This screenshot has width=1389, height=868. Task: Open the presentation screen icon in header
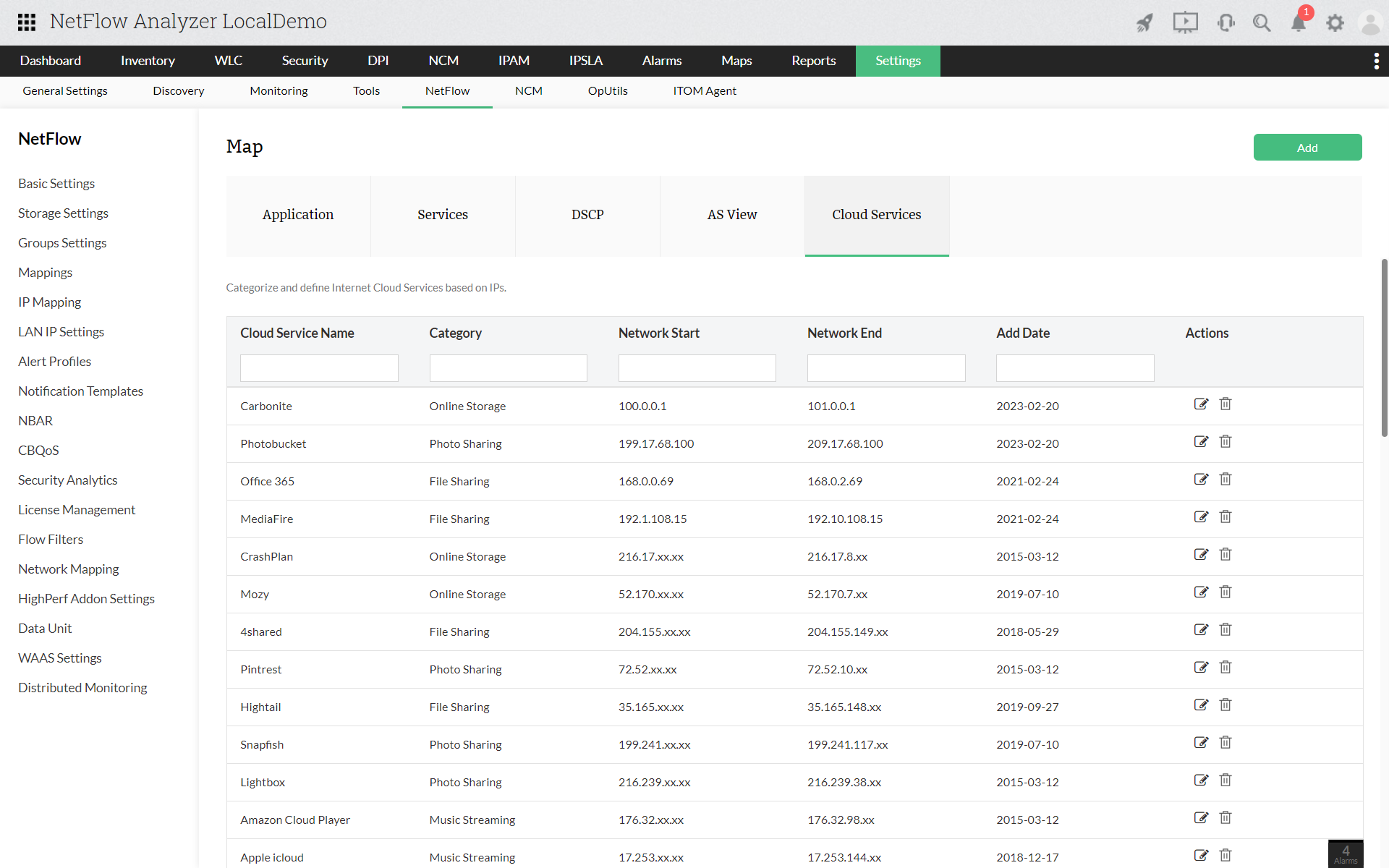1185,22
